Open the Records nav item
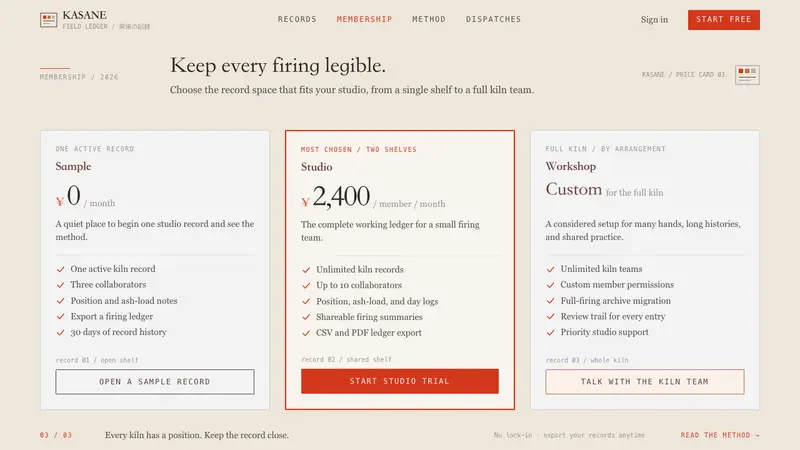 tap(297, 19)
